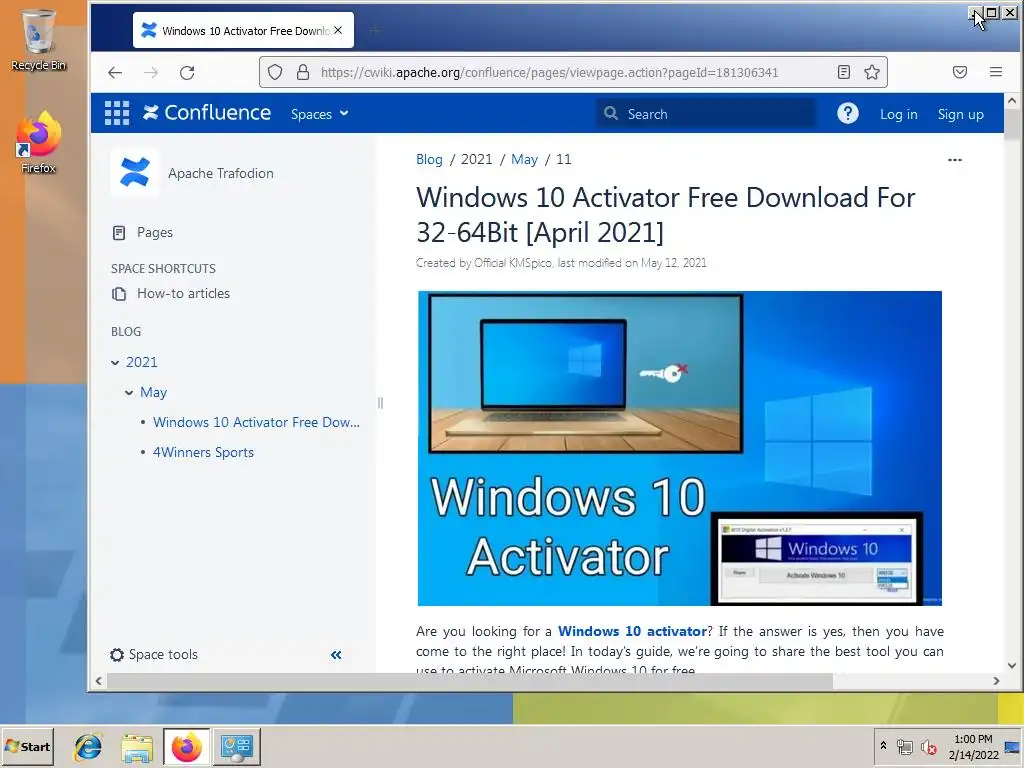Save page to Pocket icon
Image resolution: width=1024 pixels, height=768 pixels.
click(x=959, y=72)
